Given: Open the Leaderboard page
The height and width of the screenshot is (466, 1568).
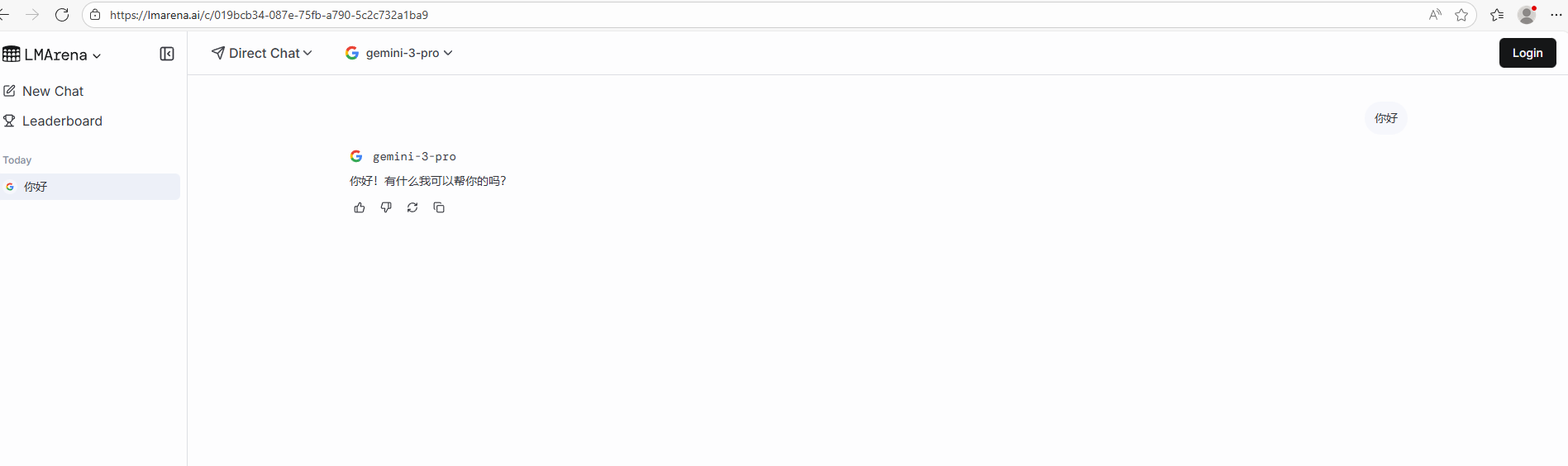Looking at the screenshot, I should pos(53,121).
